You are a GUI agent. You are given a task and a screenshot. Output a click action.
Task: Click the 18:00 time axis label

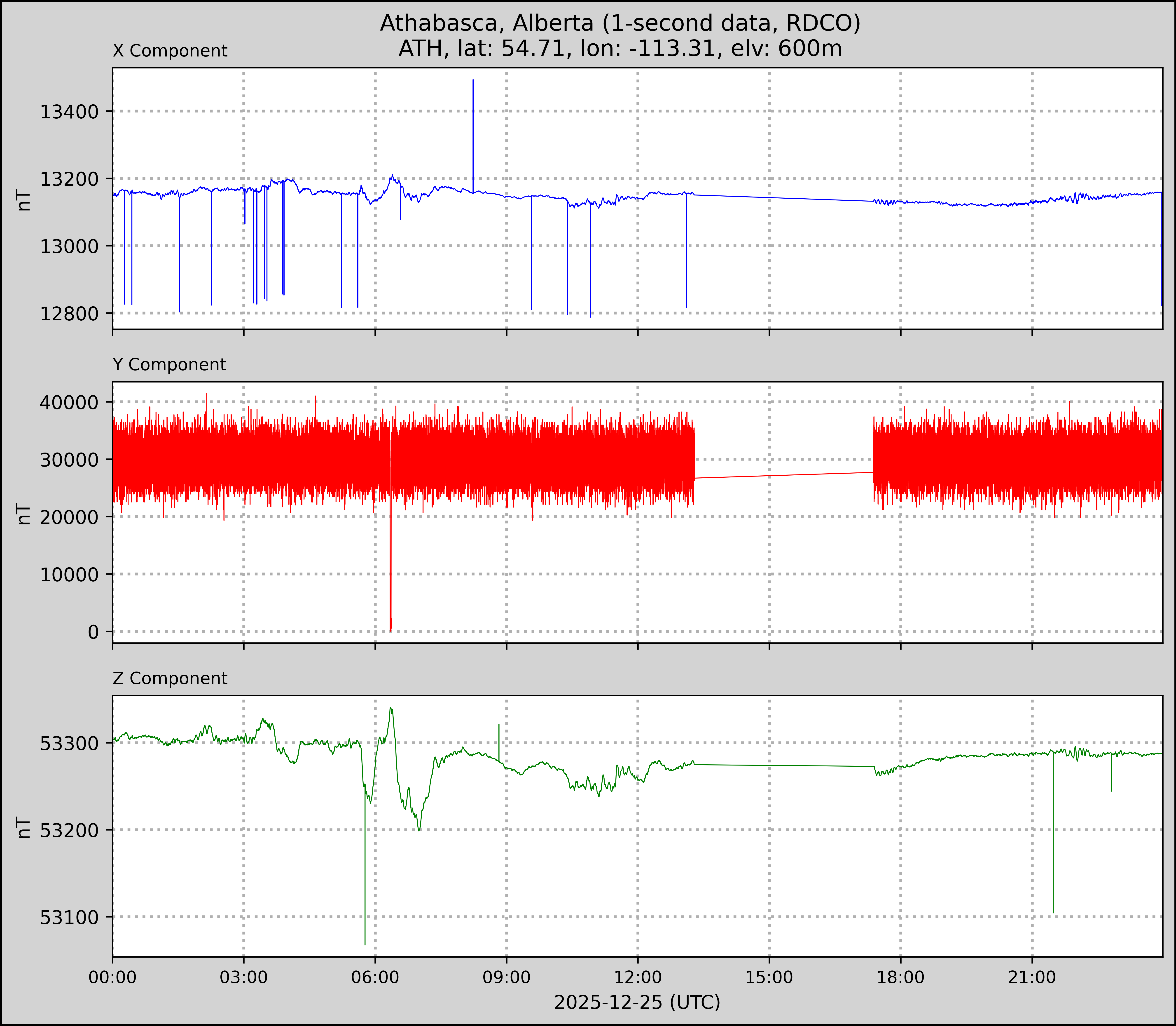pos(901,977)
